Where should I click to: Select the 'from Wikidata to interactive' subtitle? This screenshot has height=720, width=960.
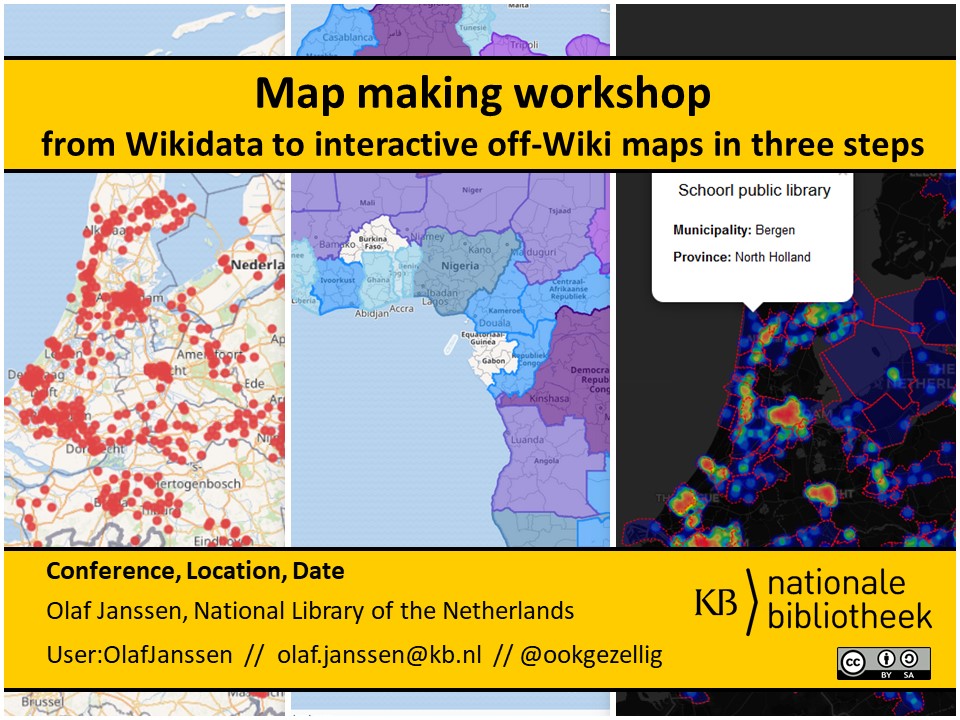pos(482,144)
